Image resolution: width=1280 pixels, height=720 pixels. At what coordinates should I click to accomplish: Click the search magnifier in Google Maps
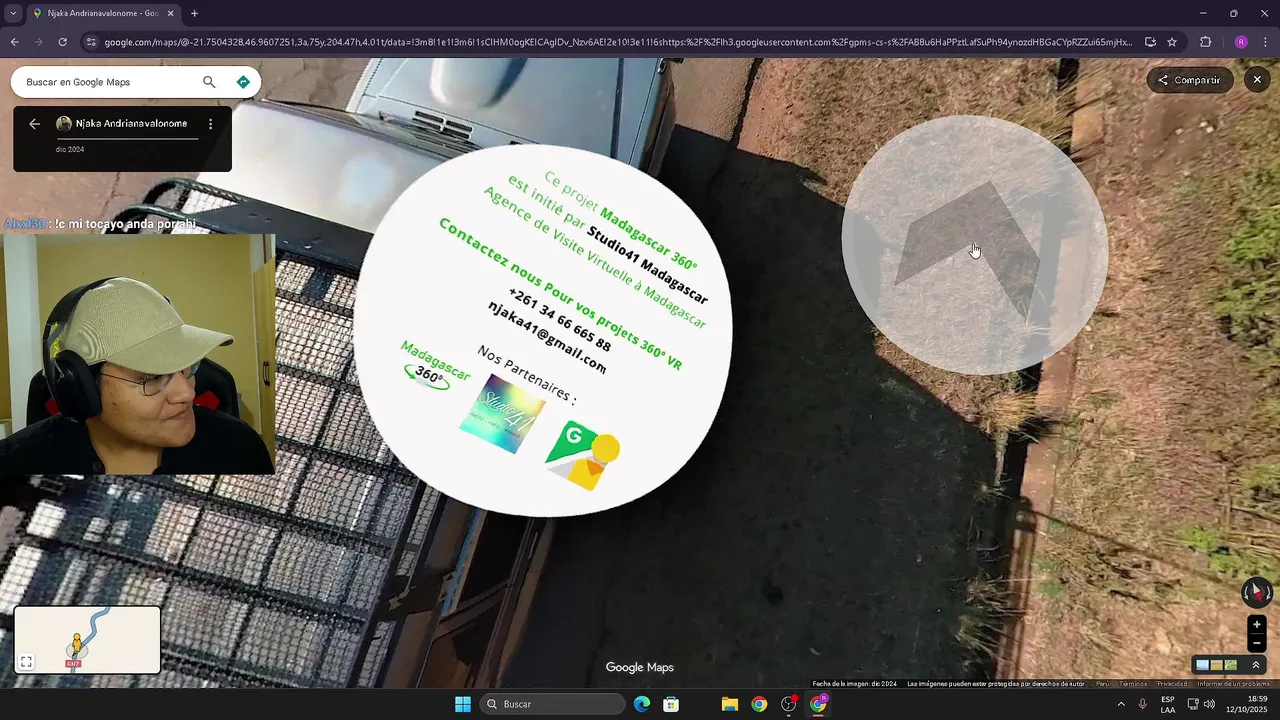(209, 82)
